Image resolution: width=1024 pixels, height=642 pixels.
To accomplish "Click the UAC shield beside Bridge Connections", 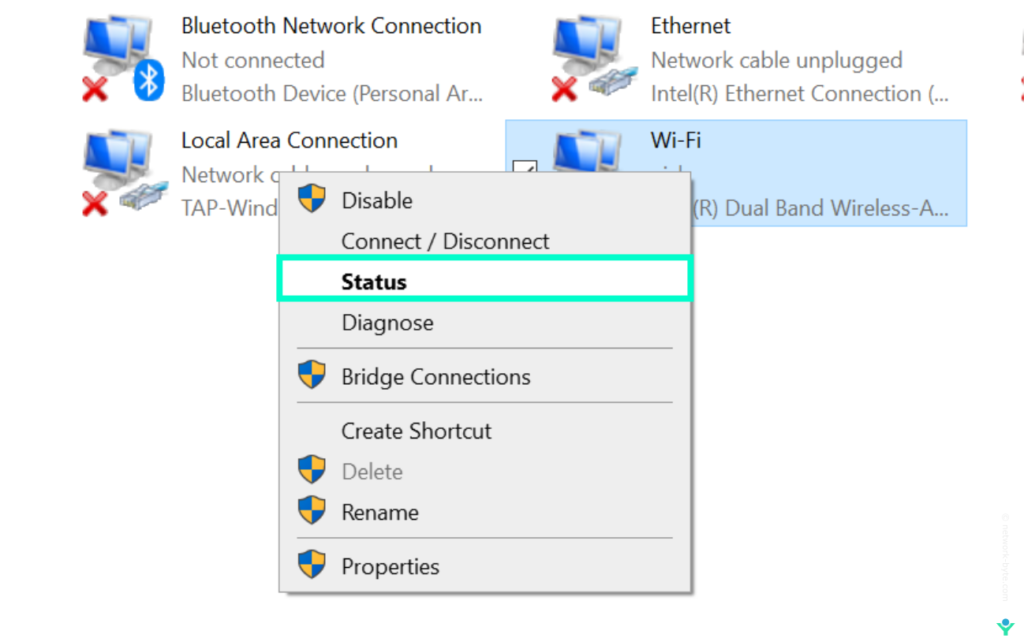I will 311,375.
